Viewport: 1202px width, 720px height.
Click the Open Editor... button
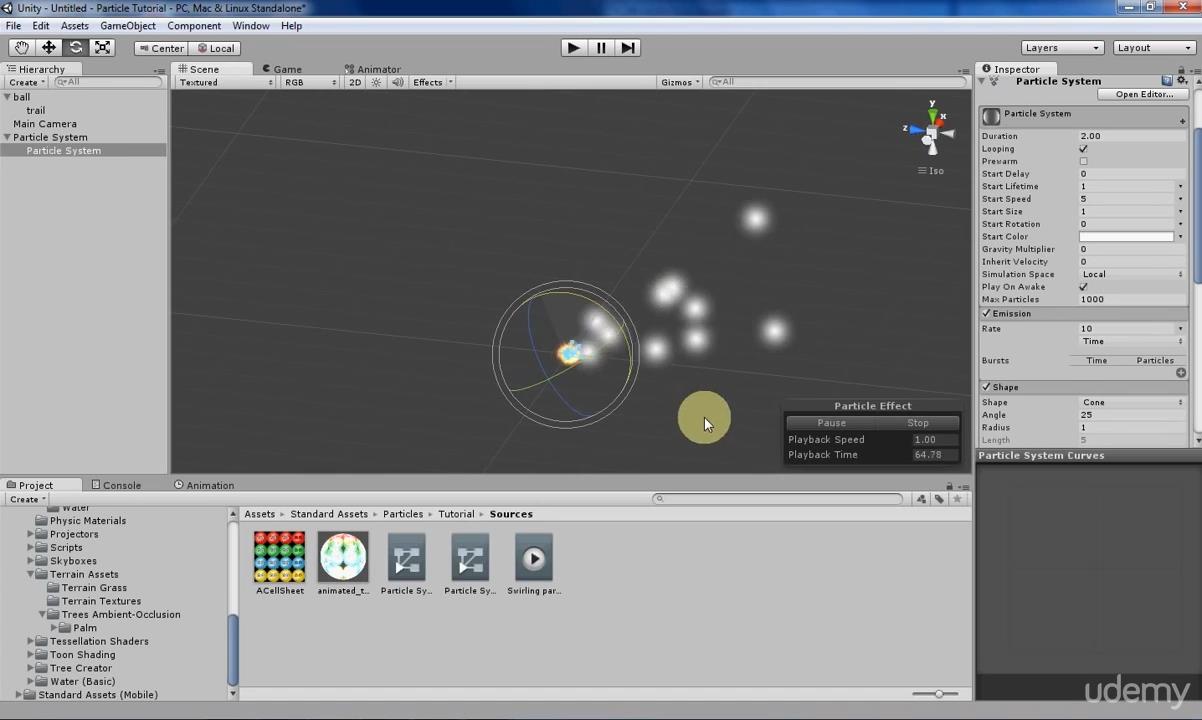[1144, 94]
